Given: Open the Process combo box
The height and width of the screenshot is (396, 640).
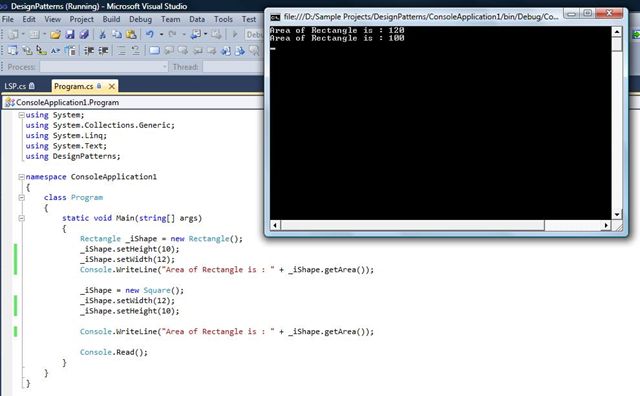Looking at the screenshot, I should coord(104,67).
